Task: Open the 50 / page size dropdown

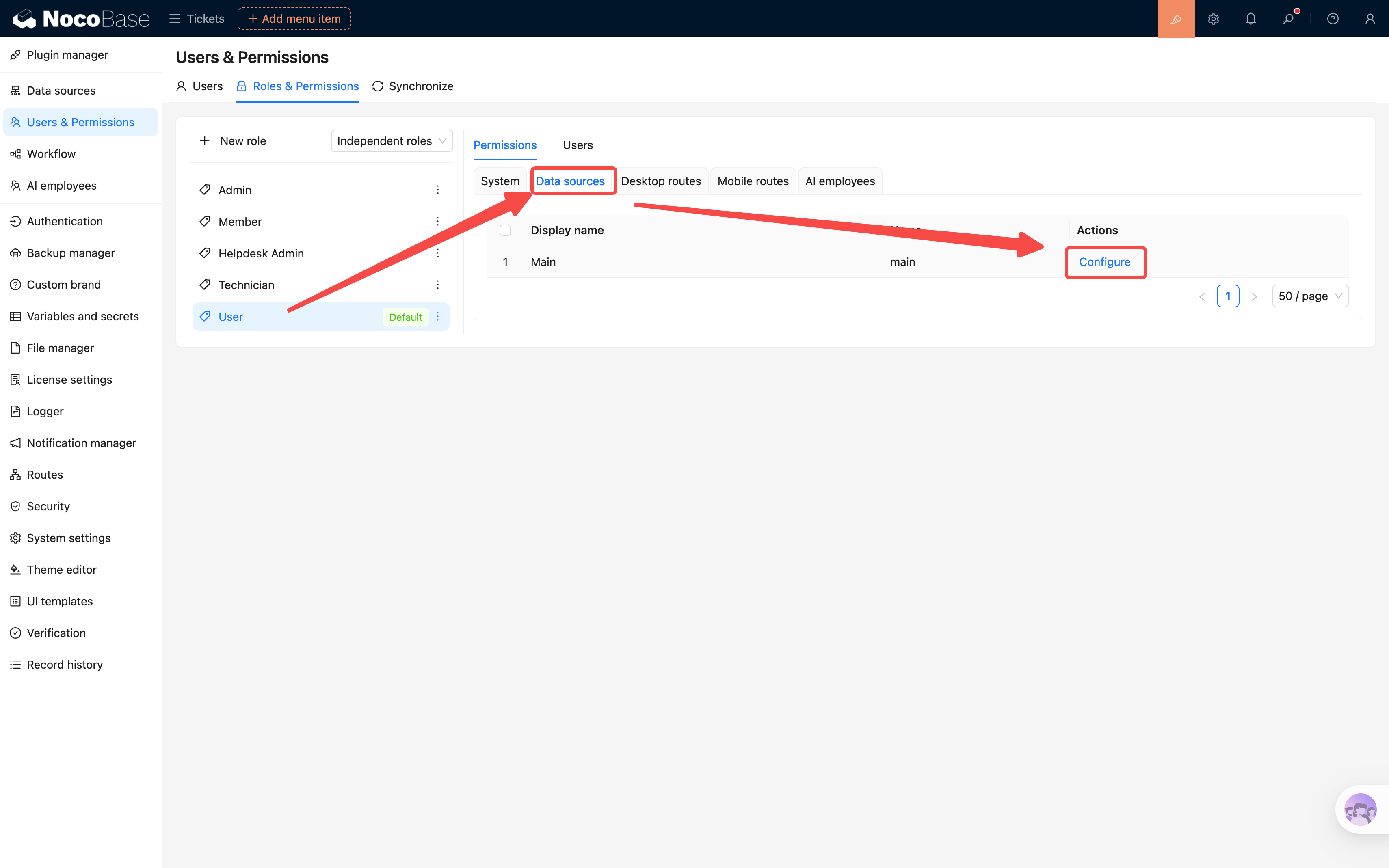Action: tap(1310, 296)
